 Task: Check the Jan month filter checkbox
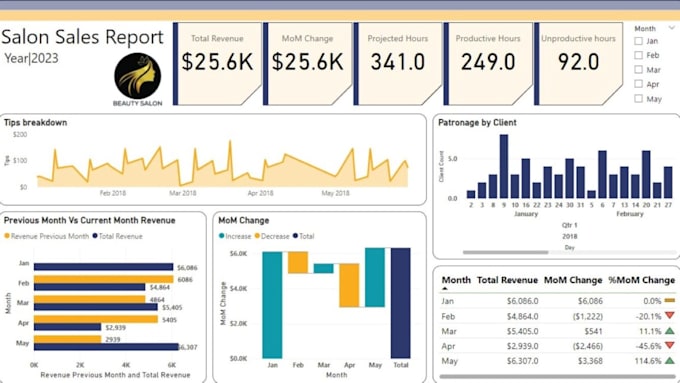coord(638,41)
